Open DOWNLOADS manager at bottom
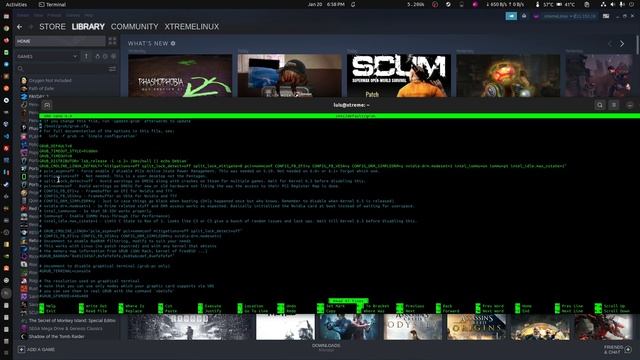This screenshot has width=640, height=360. point(326,347)
